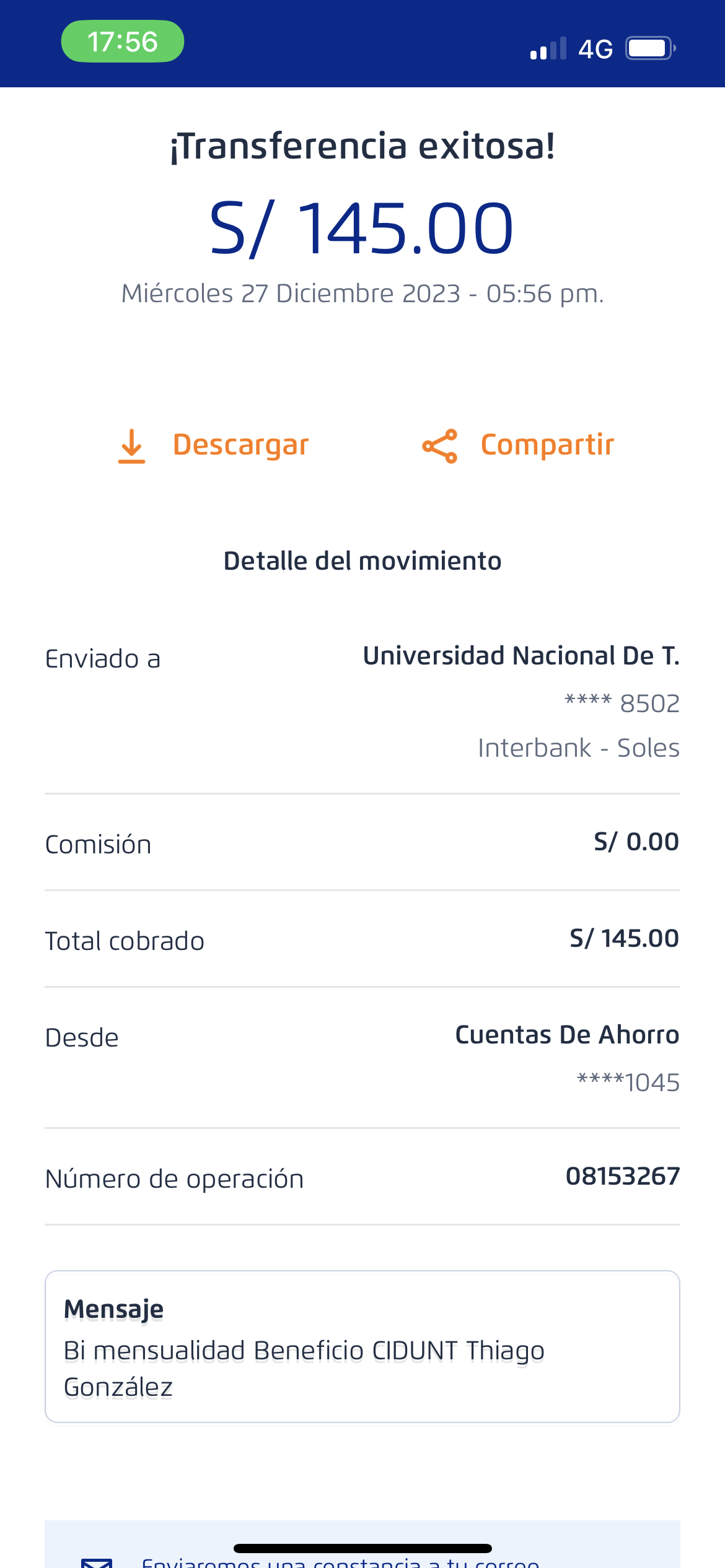Tap the Total cobrado amount value

[624, 938]
